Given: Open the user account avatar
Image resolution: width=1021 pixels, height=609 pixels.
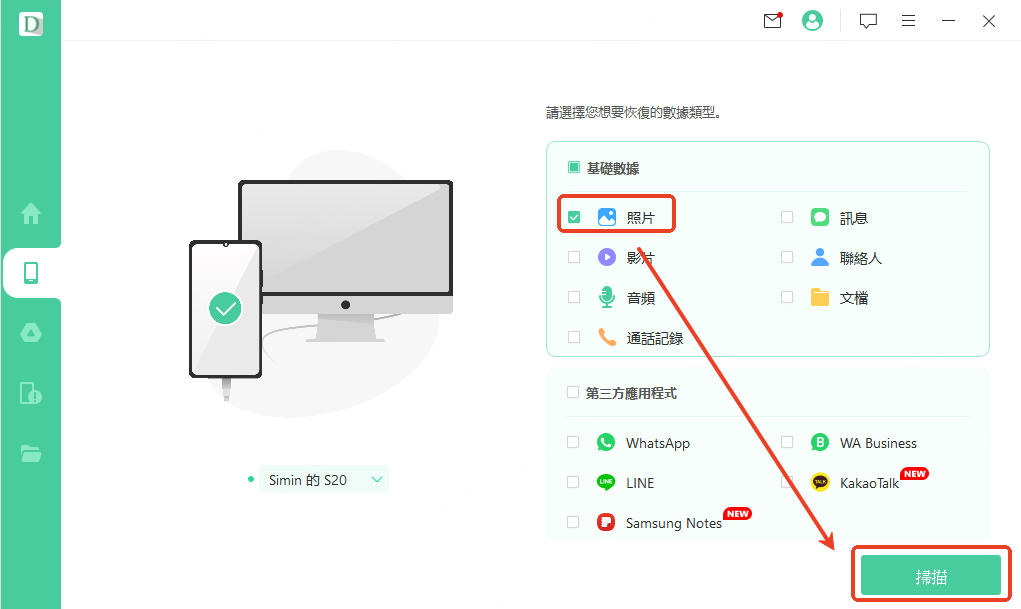Looking at the screenshot, I should click(x=812, y=21).
